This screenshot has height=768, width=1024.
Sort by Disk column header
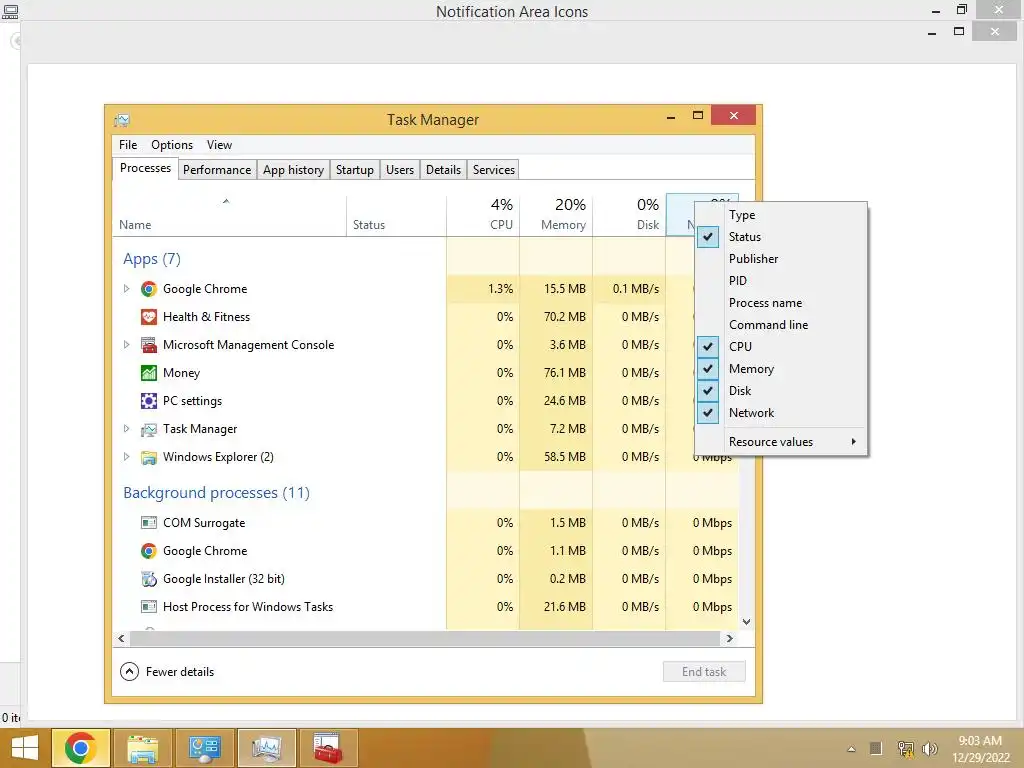(x=630, y=215)
